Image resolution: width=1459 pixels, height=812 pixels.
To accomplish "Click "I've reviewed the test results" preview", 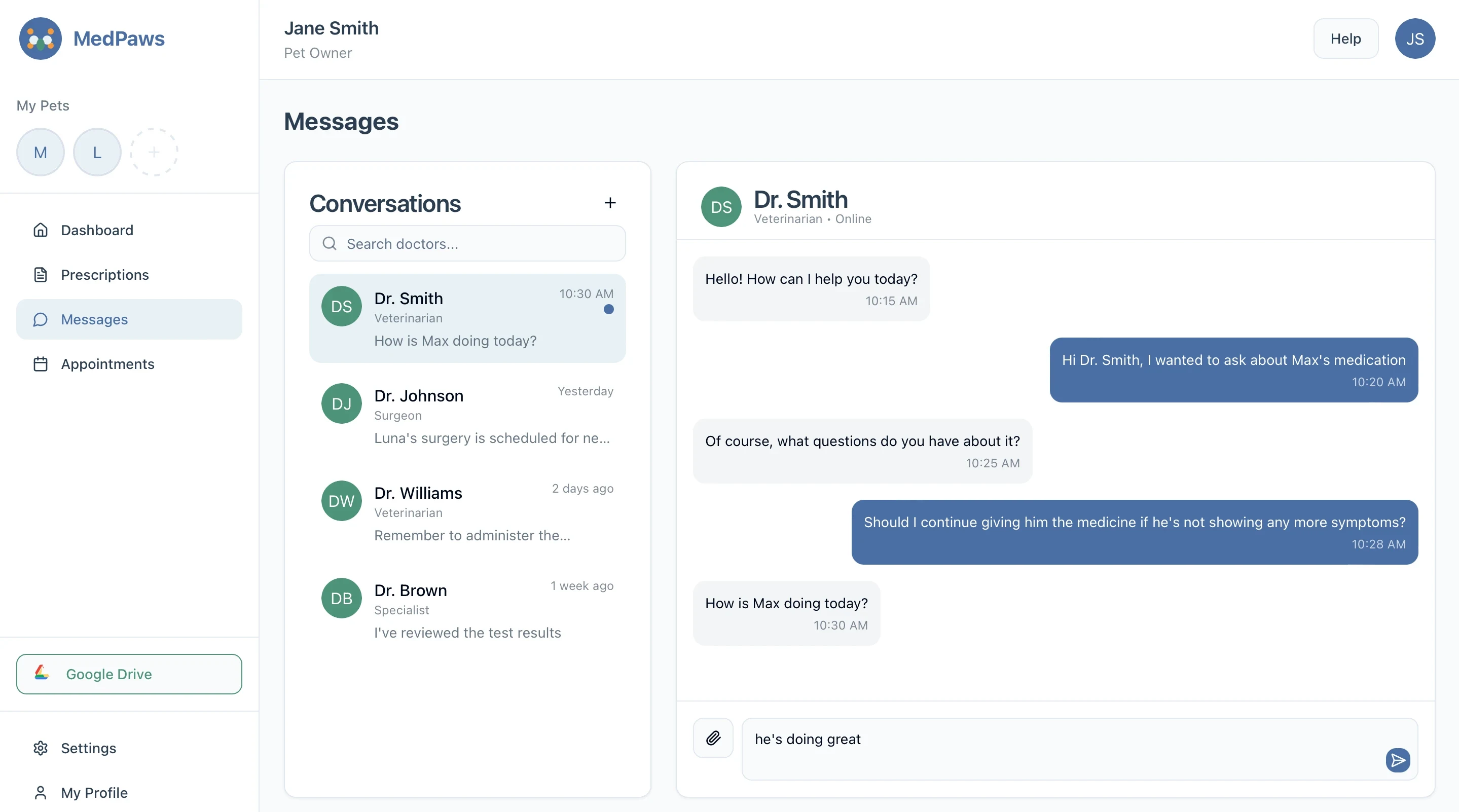I will click(x=467, y=633).
